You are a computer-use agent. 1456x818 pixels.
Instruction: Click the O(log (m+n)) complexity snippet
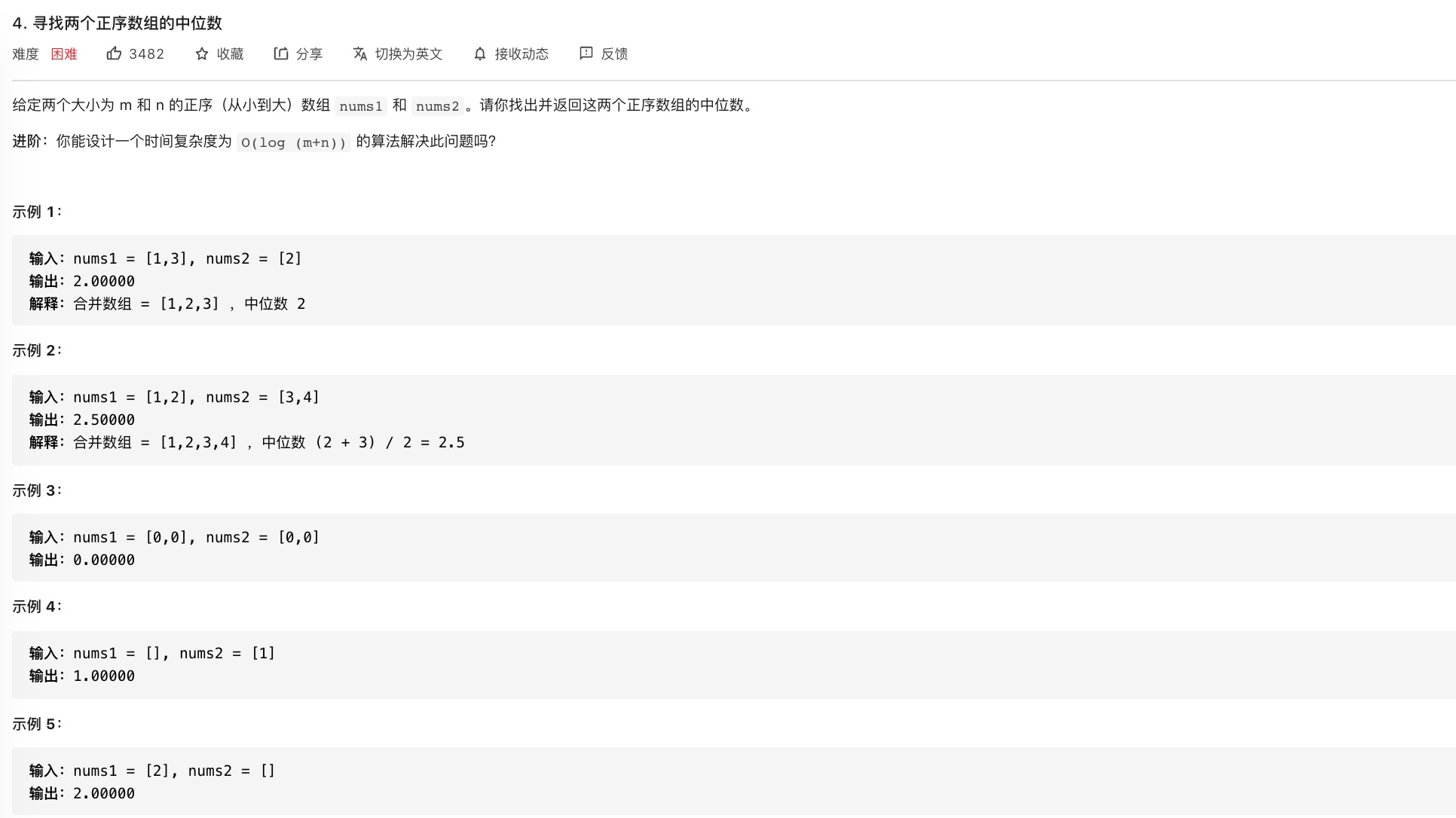293,142
